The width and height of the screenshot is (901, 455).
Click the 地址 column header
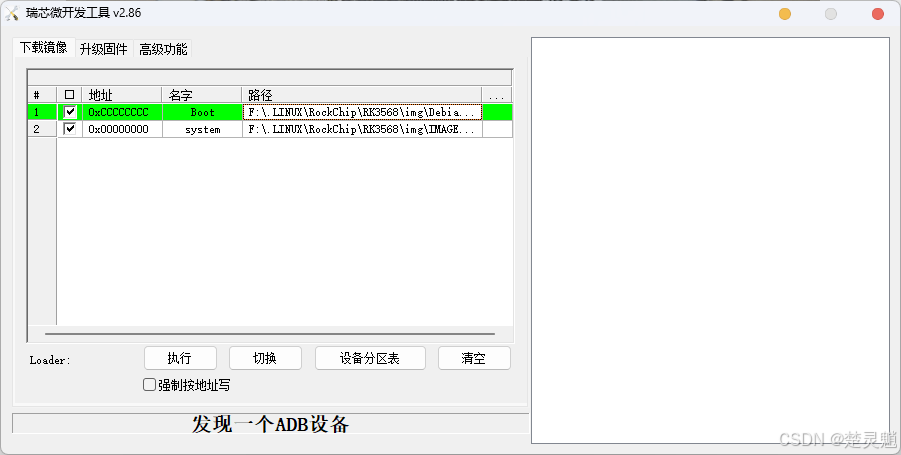[x=122, y=95]
